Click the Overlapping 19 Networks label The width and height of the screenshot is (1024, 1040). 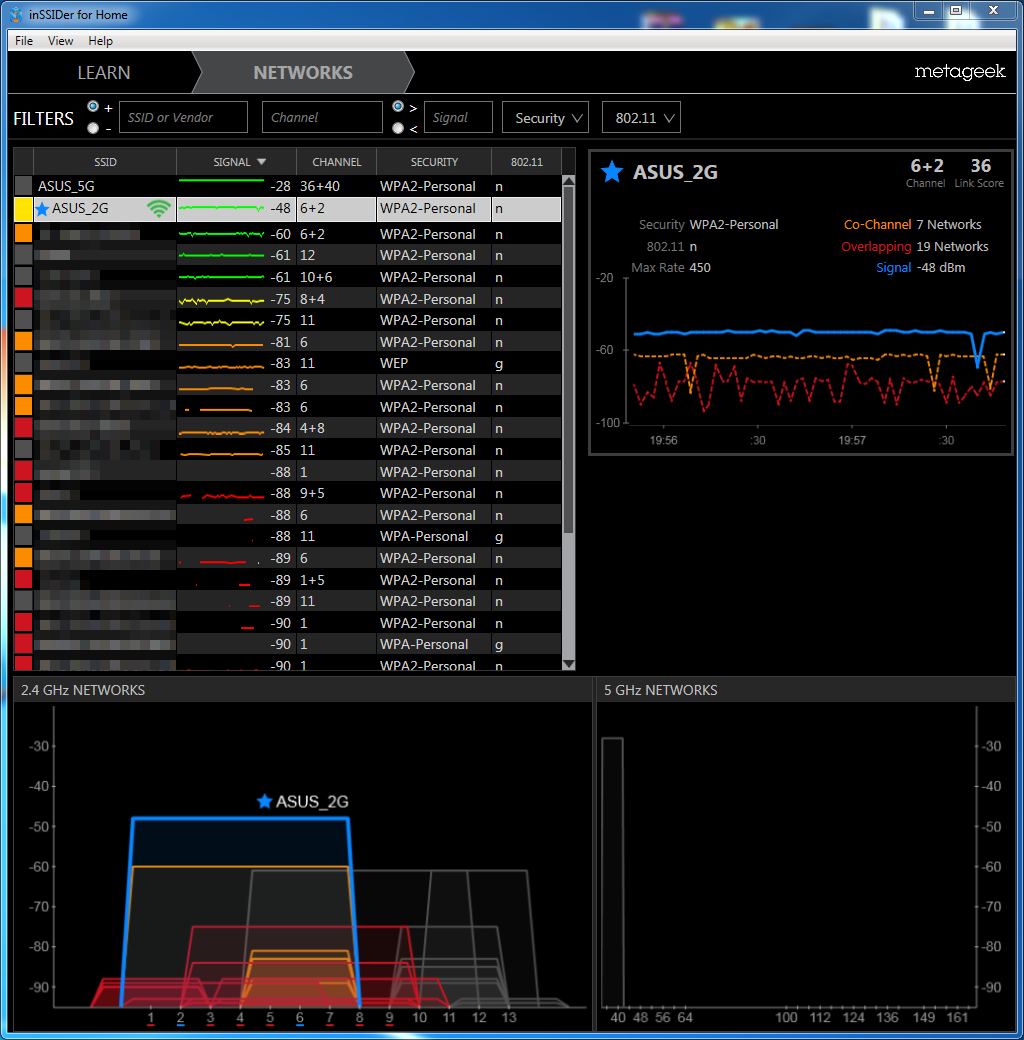[x=915, y=247]
